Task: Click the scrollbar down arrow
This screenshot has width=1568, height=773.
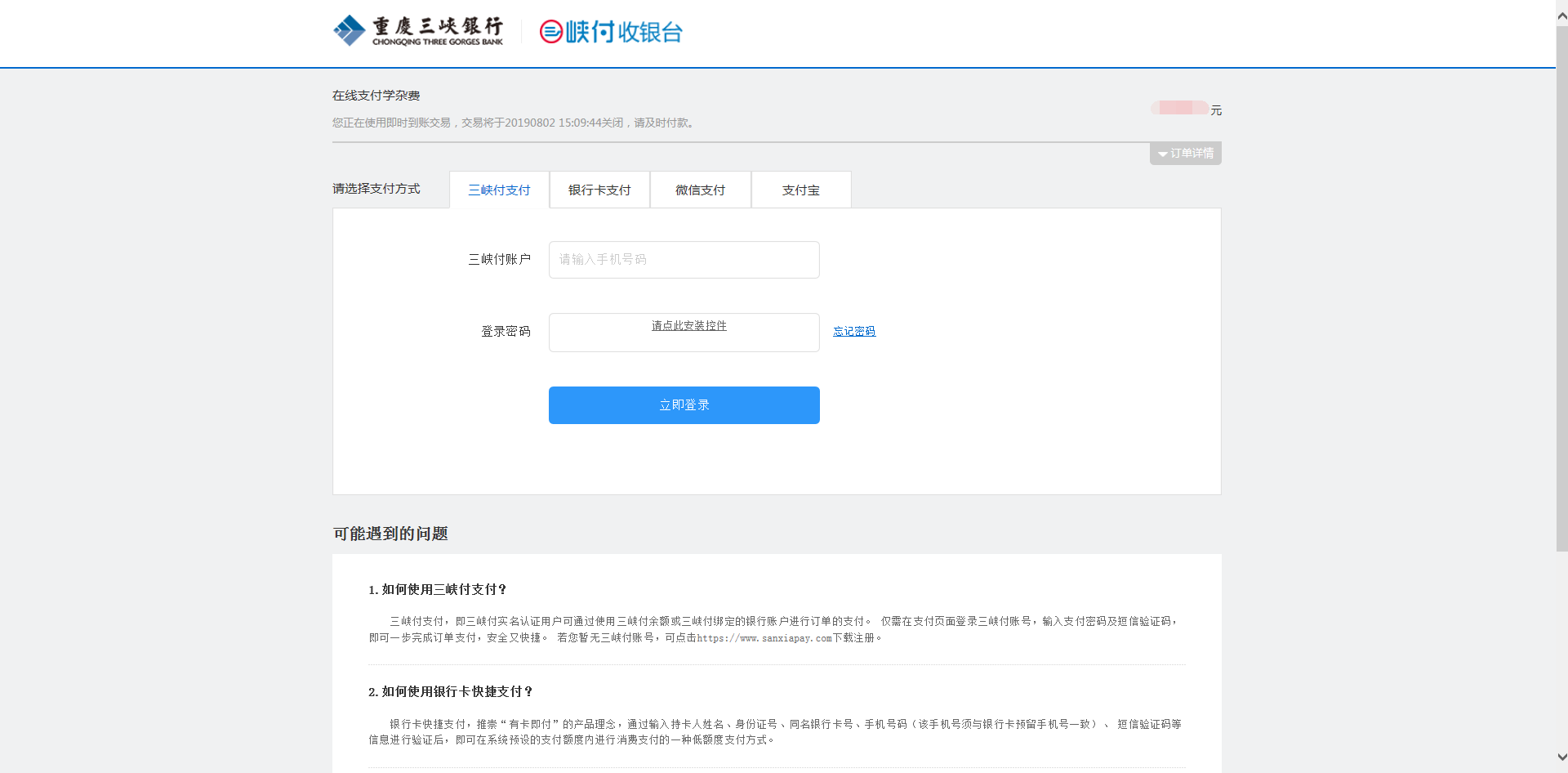Action: (x=1561, y=757)
